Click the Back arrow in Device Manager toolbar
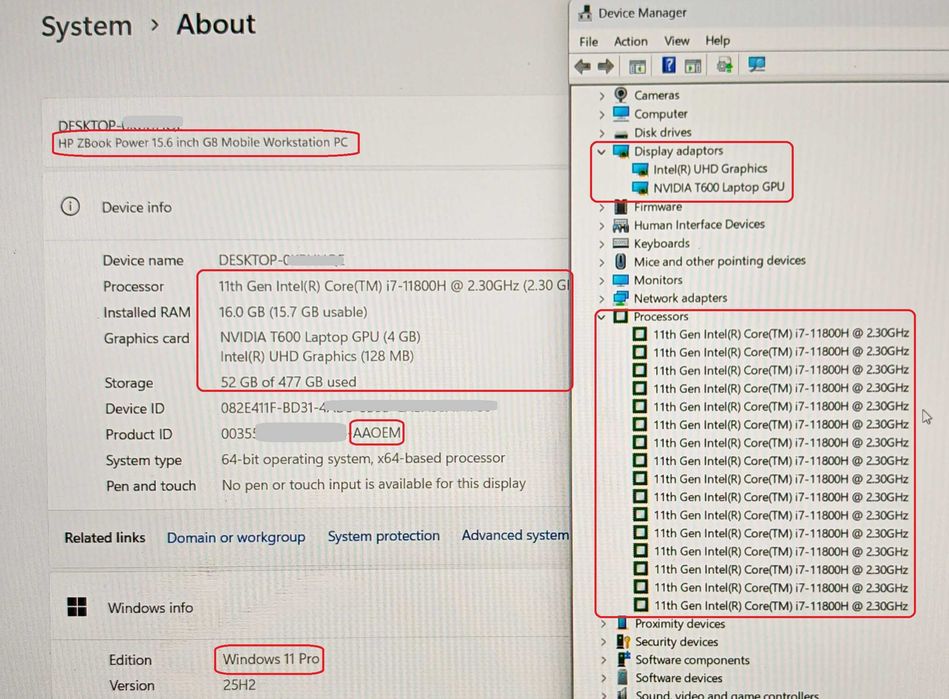 click(x=583, y=66)
